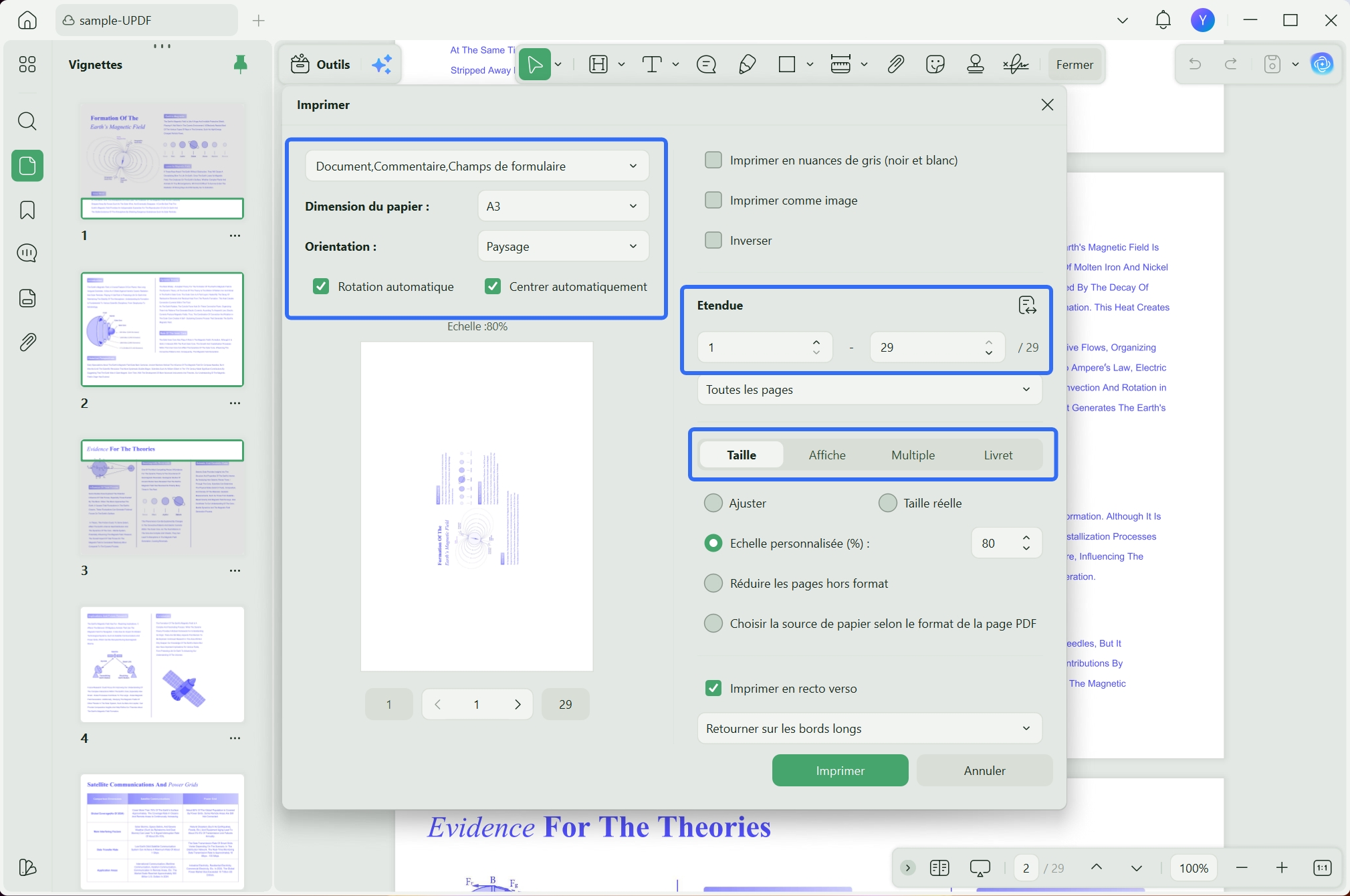
Task: Open the home icon
Action: [27, 20]
